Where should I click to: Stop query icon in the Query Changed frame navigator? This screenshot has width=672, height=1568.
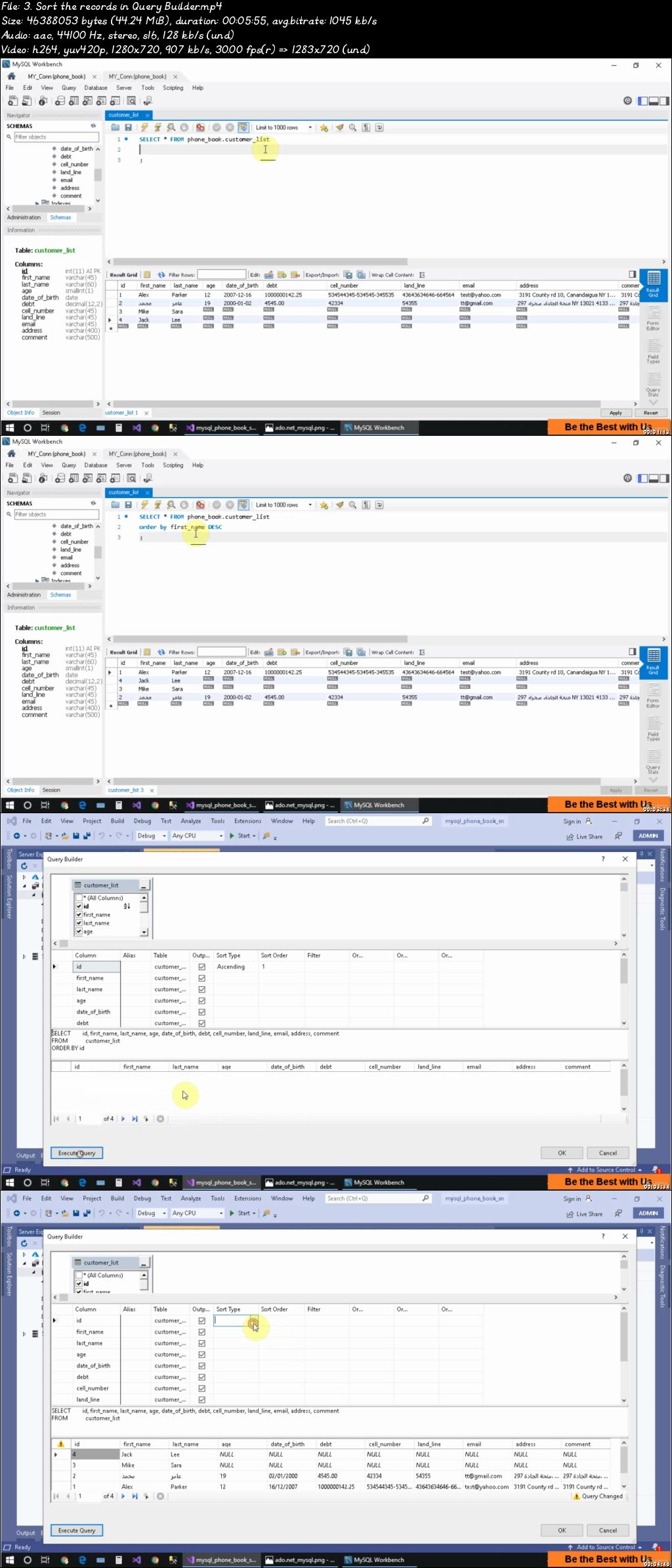[160, 1496]
